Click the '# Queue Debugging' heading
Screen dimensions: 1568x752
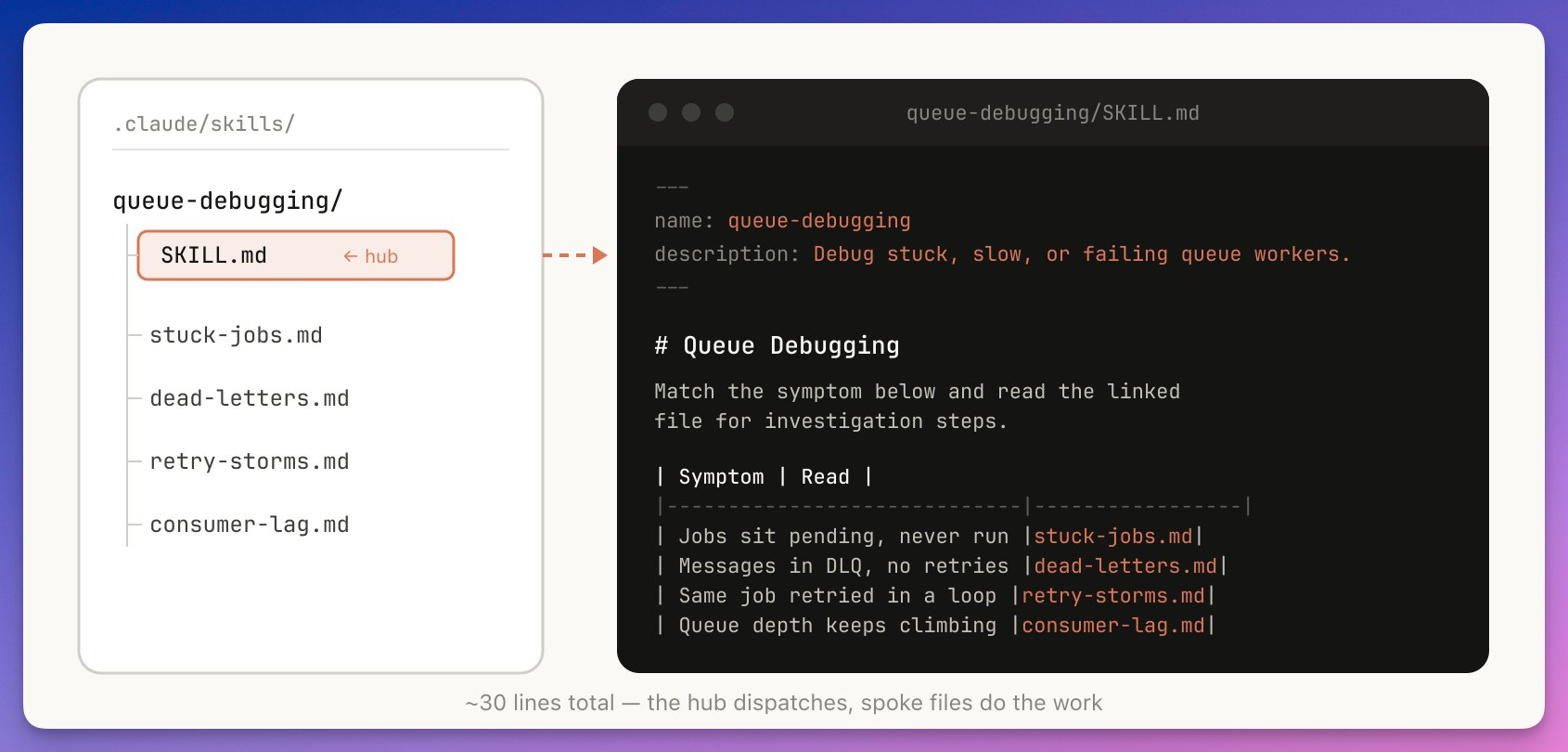777,345
